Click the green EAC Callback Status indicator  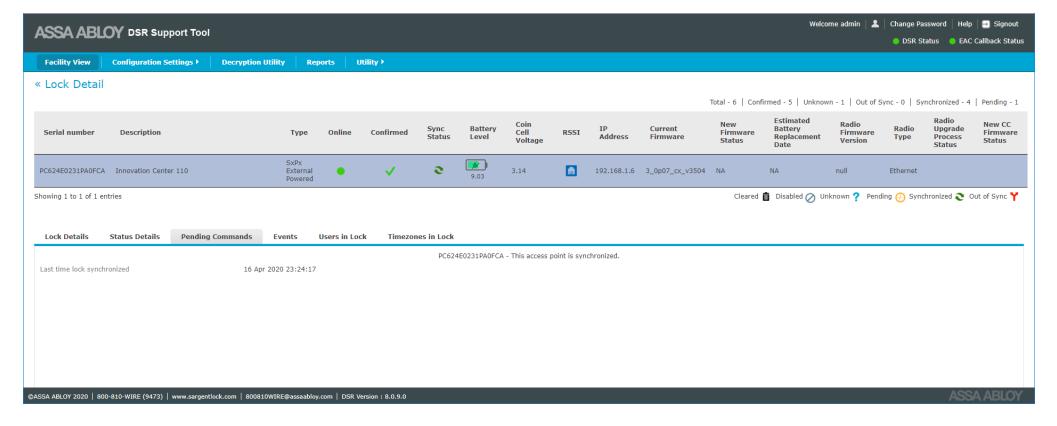coord(953,41)
